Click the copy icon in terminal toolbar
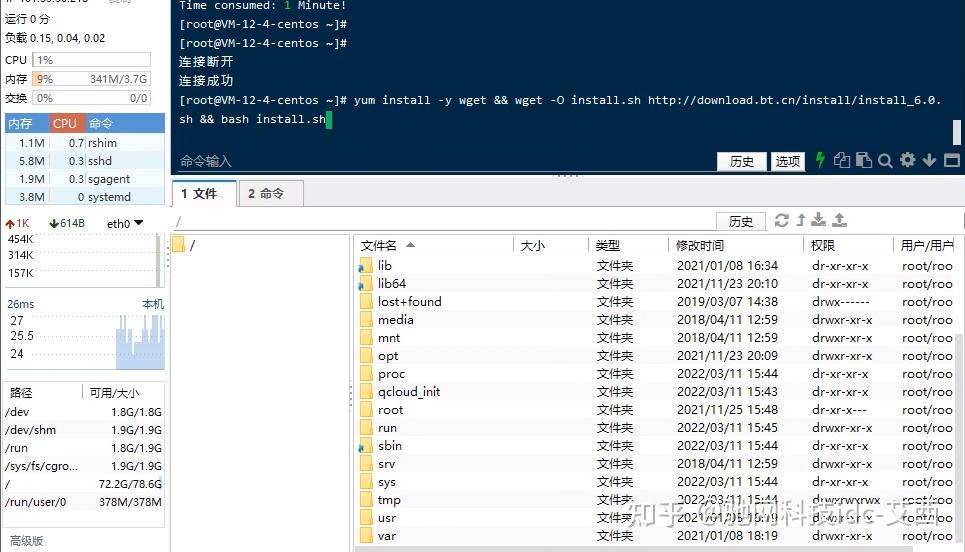This screenshot has width=965, height=552. tap(841, 161)
